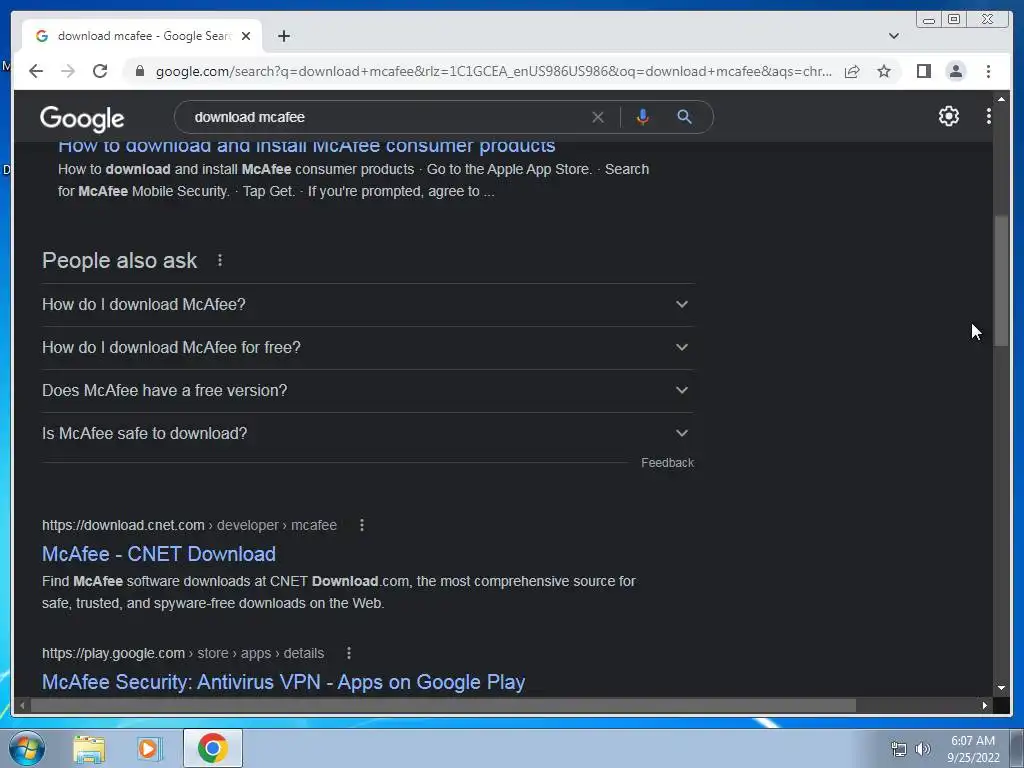Click the browser forward arrow
This screenshot has width=1024, height=768.
click(68, 71)
